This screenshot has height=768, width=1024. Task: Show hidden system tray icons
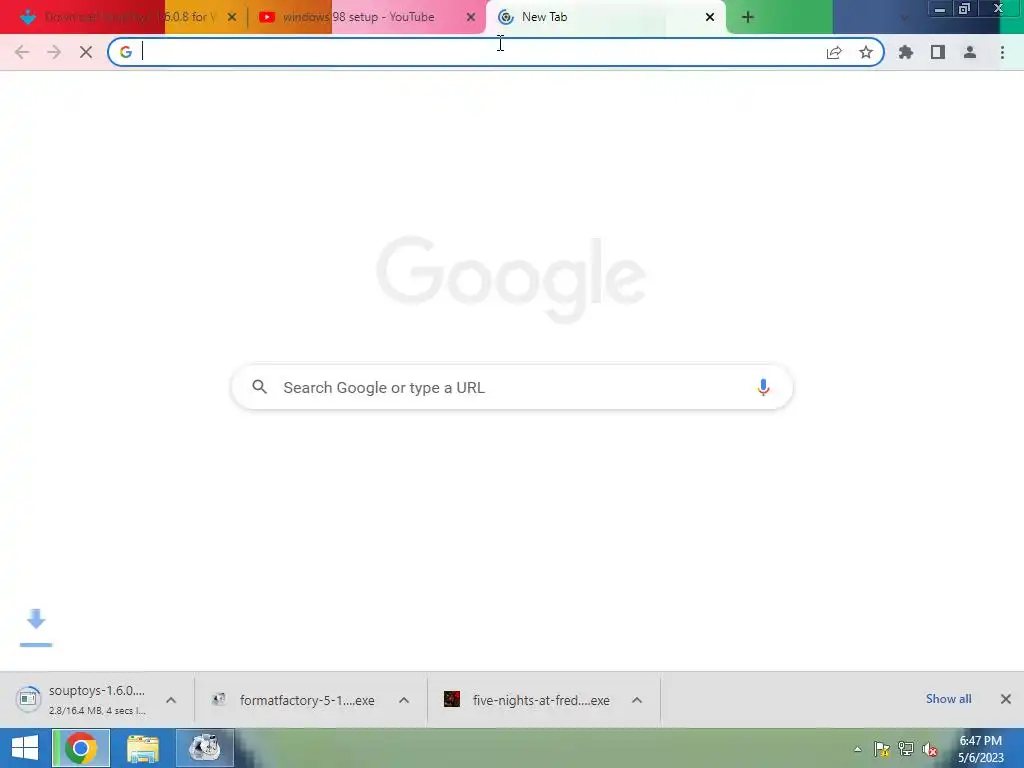tap(857, 749)
